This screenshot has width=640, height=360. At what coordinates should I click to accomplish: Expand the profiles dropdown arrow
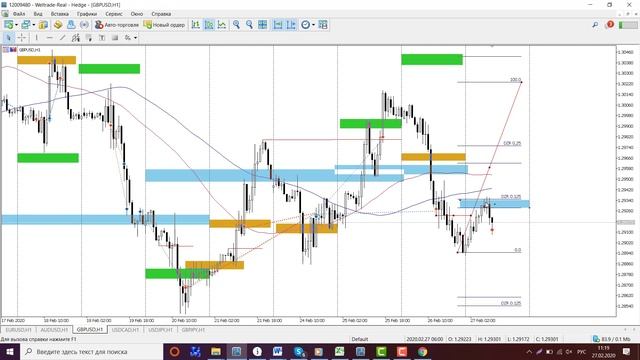pyautogui.click(x=33, y=25)
